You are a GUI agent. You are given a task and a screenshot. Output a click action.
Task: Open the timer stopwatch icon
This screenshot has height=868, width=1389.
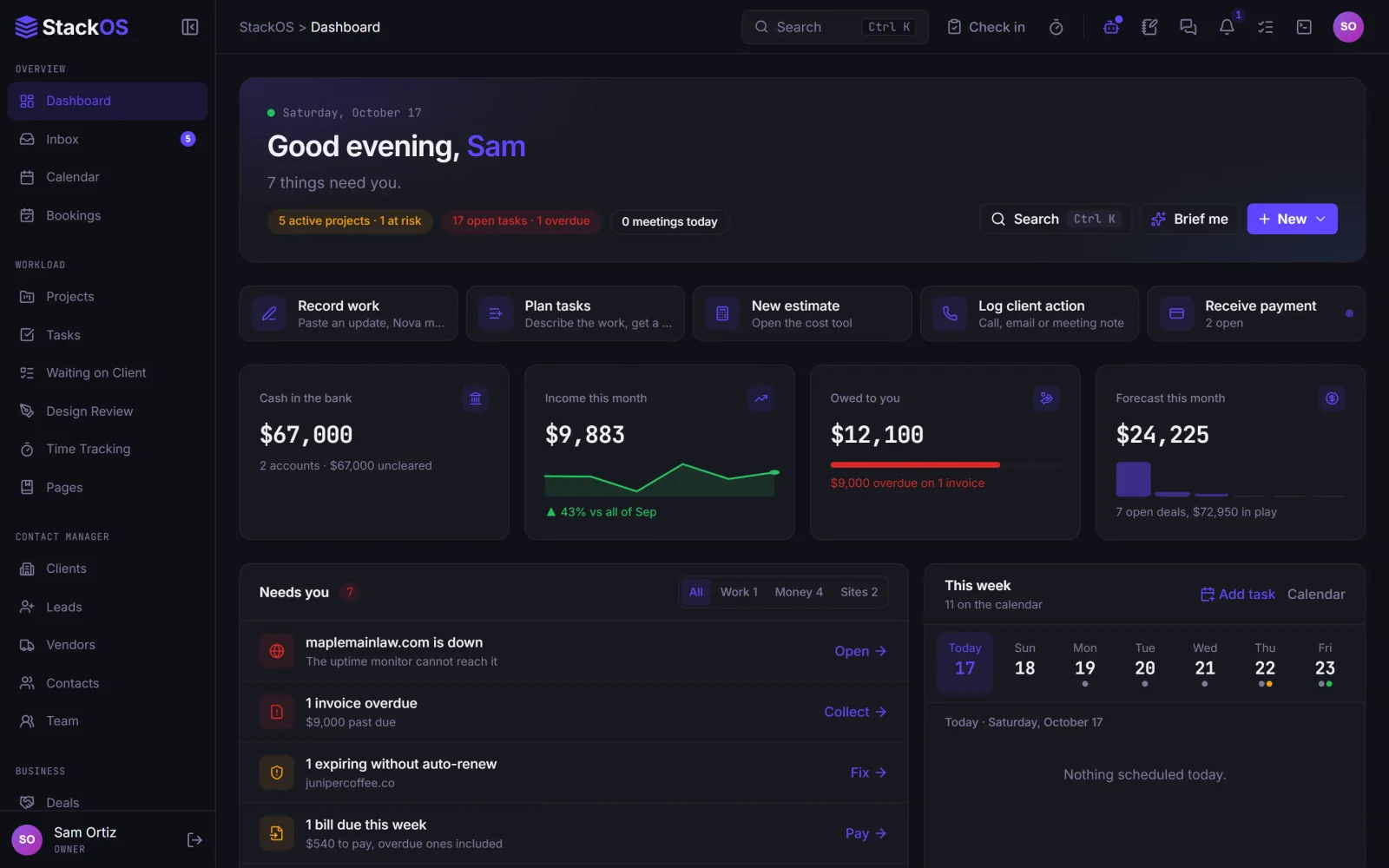1056,27
